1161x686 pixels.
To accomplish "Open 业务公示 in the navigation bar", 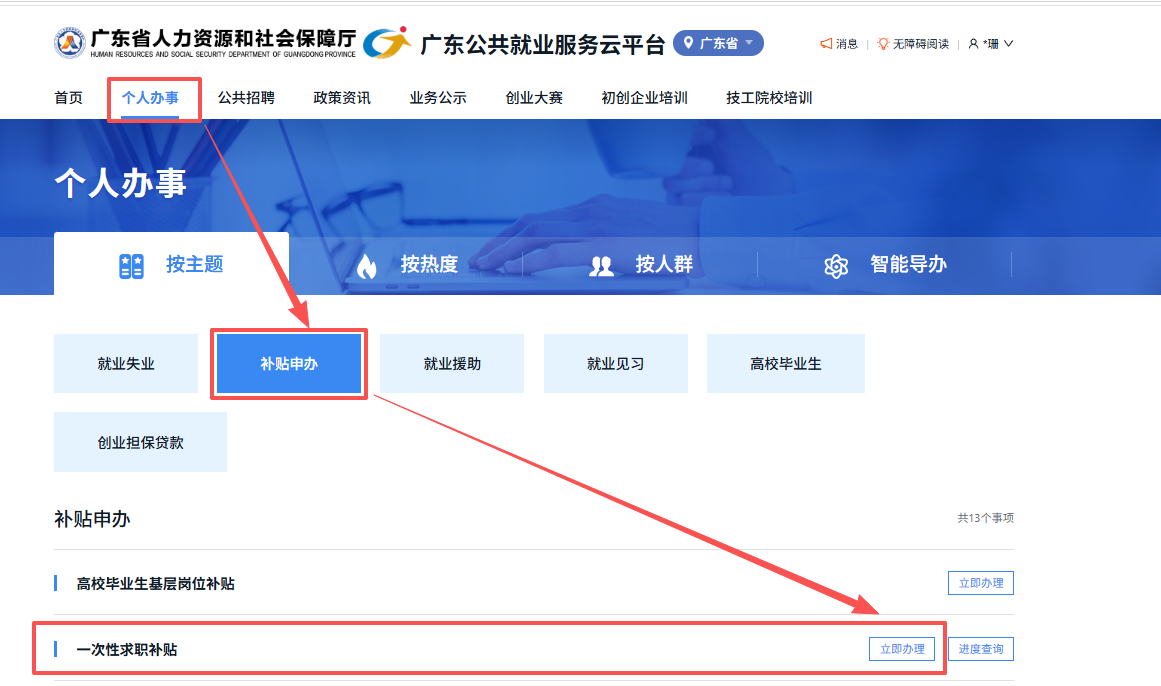I will [x=438, y=98].
